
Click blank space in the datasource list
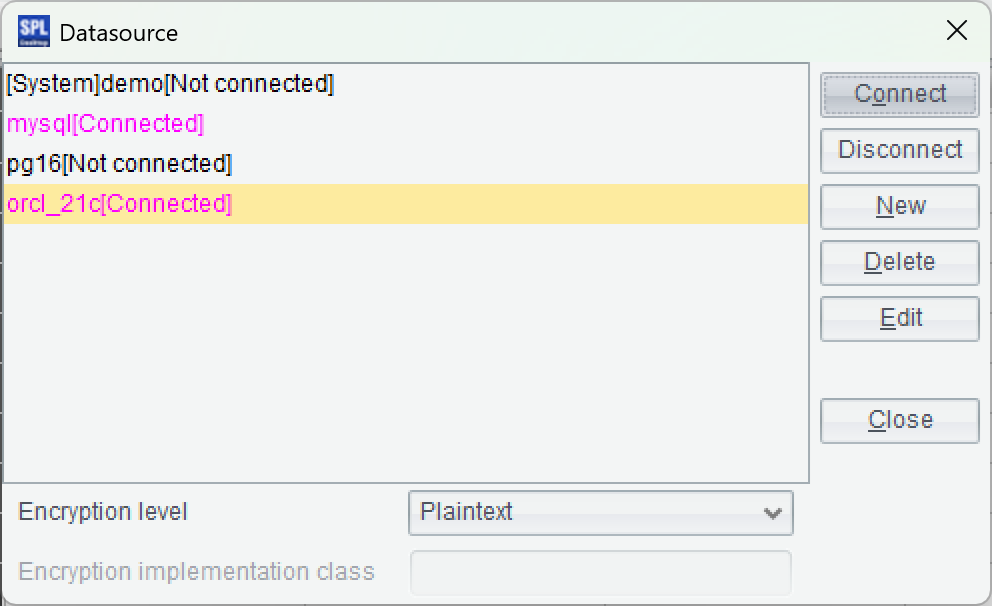(406, 354)
